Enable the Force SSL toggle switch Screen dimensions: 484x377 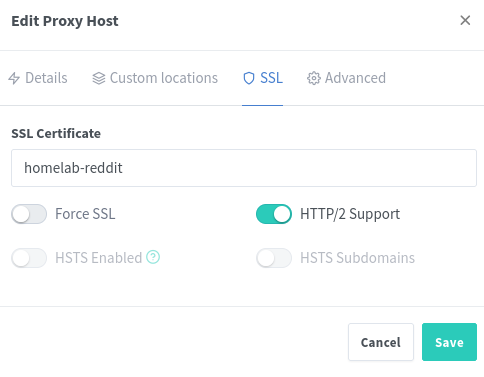tap(29, 214)
